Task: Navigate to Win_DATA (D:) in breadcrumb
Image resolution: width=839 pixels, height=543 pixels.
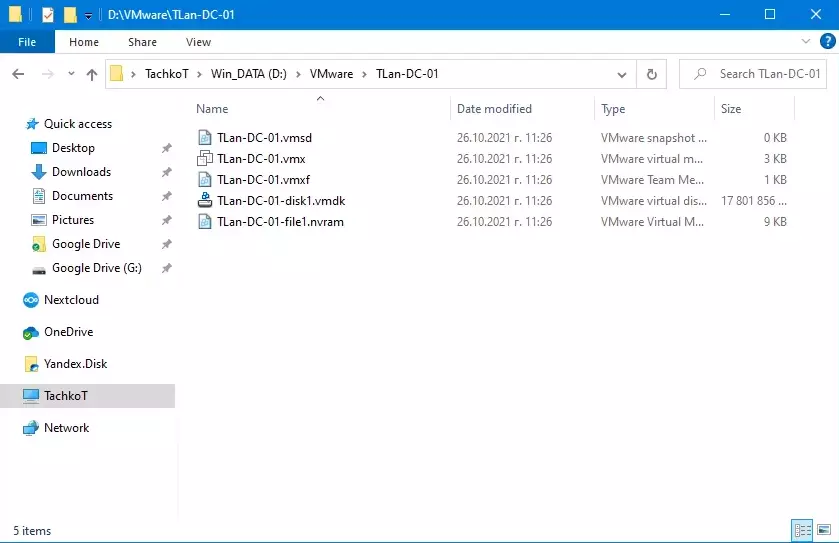Action: [x=249, y=74]
